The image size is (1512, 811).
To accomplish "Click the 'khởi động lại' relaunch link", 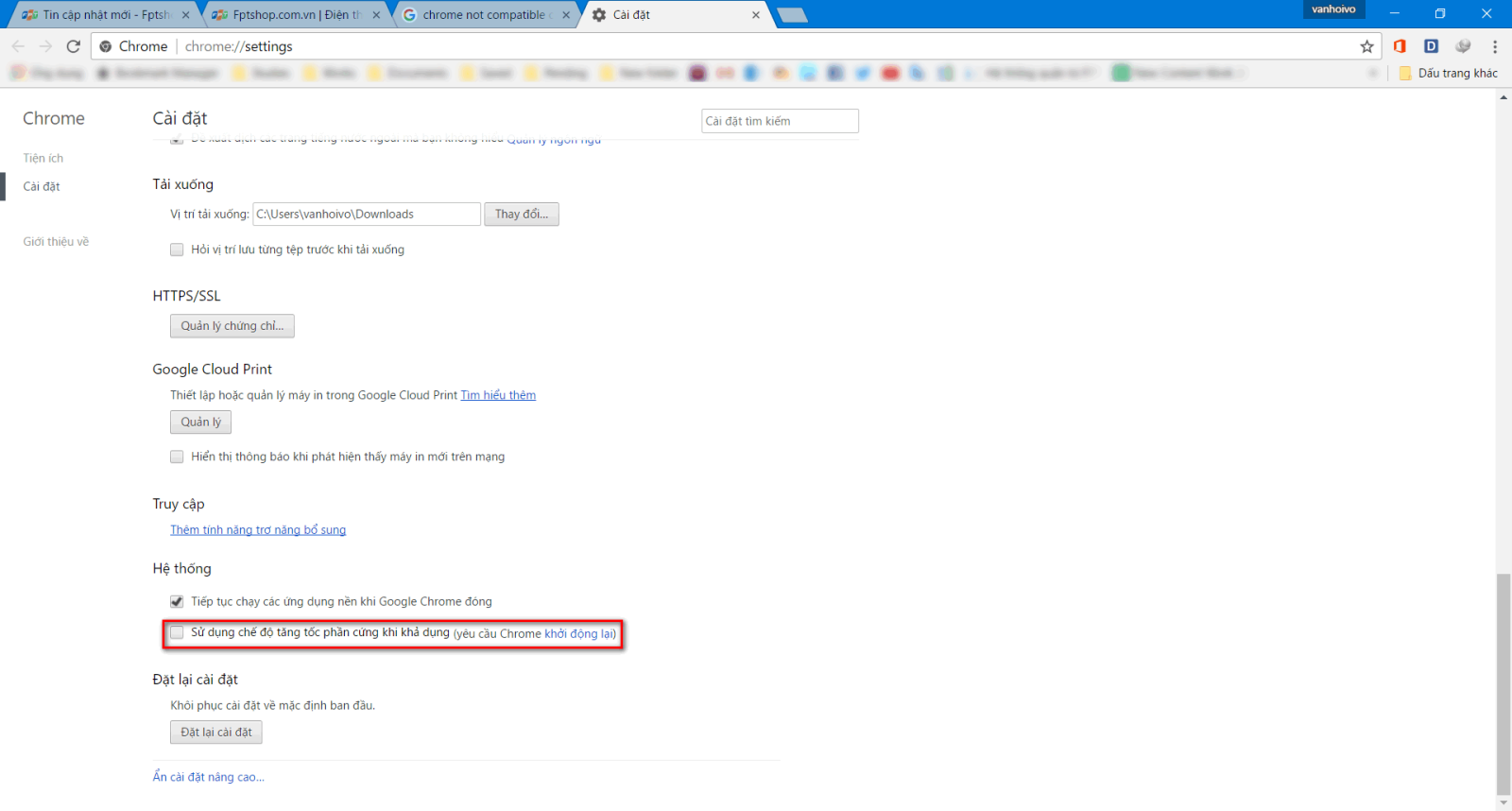I will pos(578,633).
